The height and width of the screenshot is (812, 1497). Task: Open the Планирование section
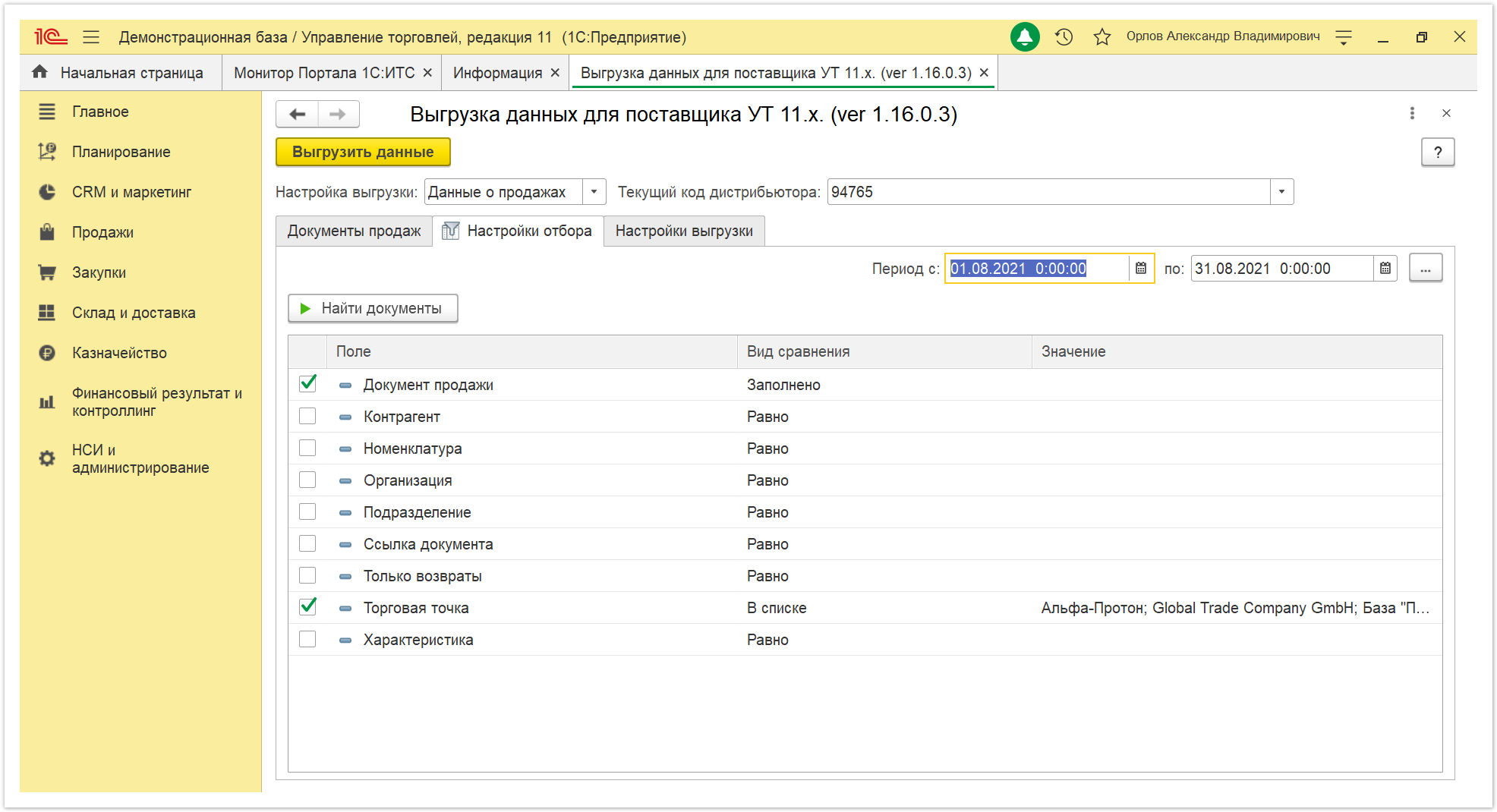click(121, 152)
